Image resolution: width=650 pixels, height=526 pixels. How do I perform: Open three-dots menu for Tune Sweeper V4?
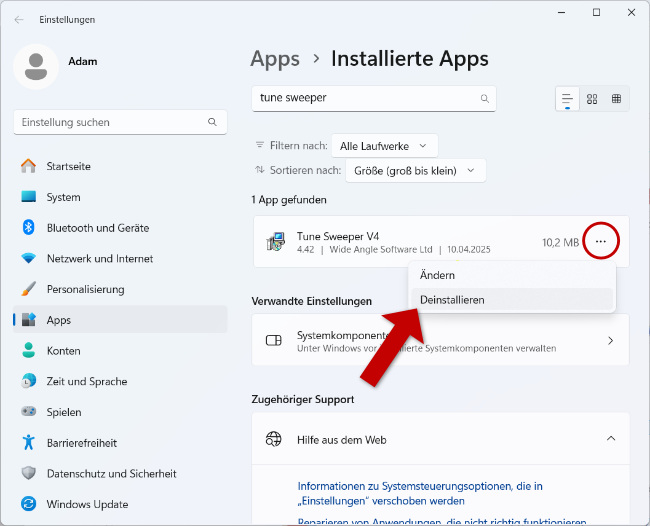tap(601, 241)
